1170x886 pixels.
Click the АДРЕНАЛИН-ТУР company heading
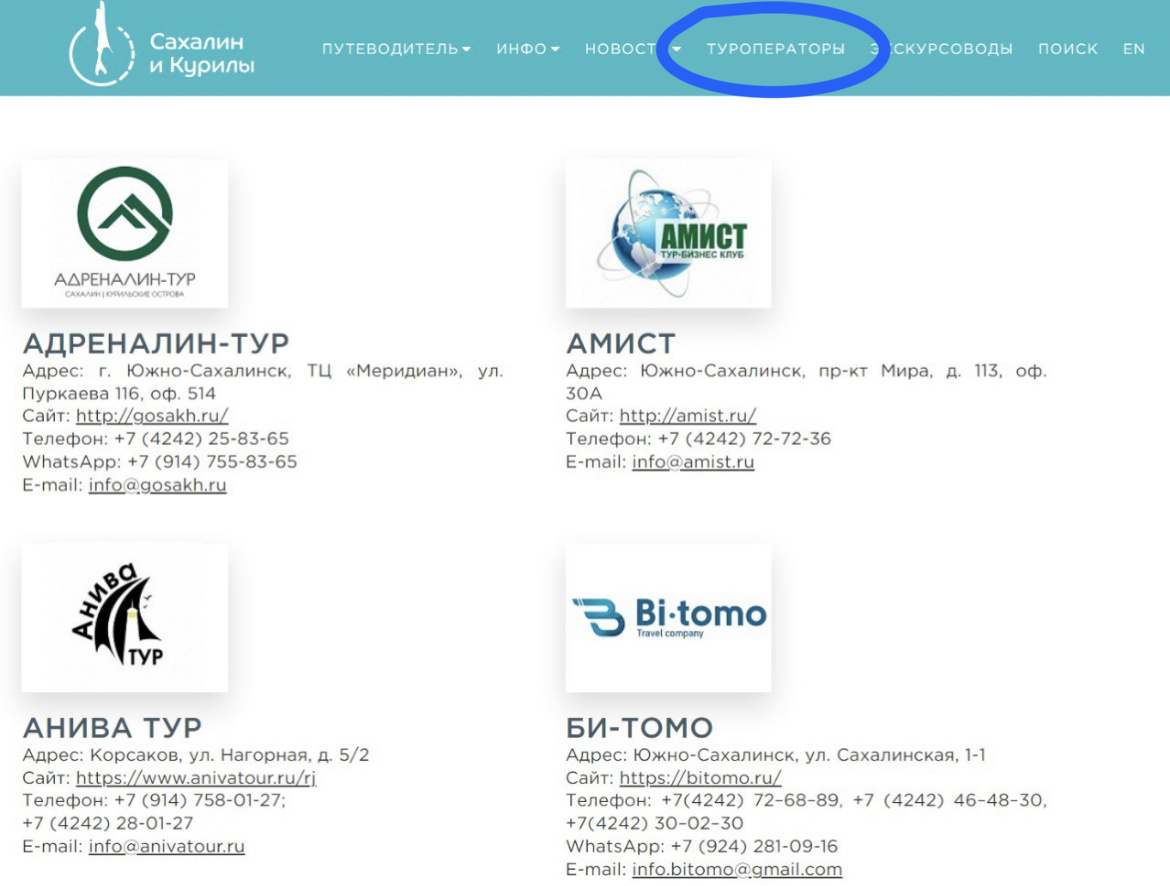pos(157,342)
